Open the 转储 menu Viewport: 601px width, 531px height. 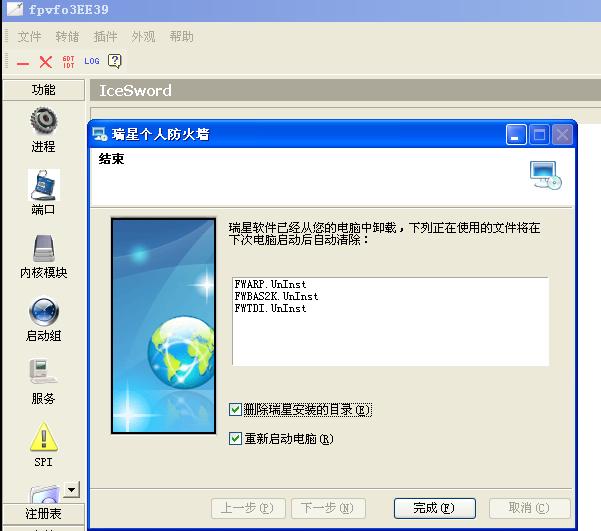click(67, 37)
